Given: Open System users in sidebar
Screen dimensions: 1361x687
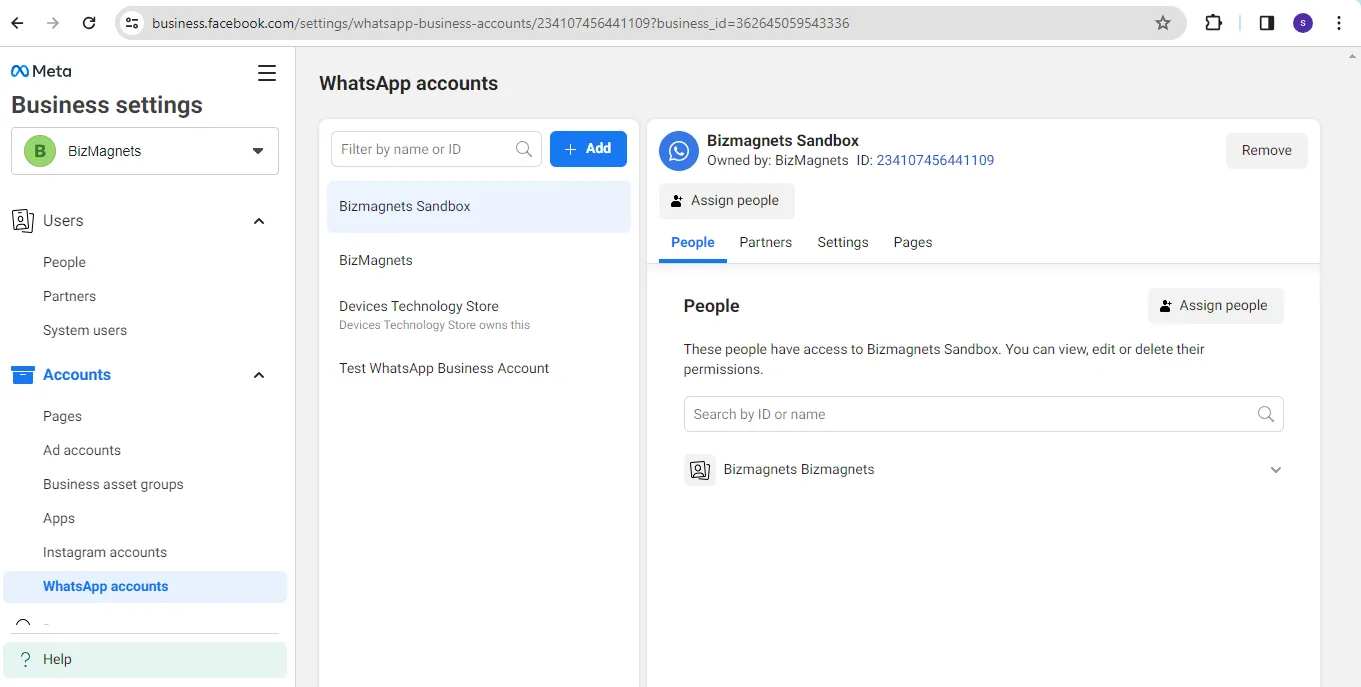Looking at the screenshot, I should (x=85, y=330).
